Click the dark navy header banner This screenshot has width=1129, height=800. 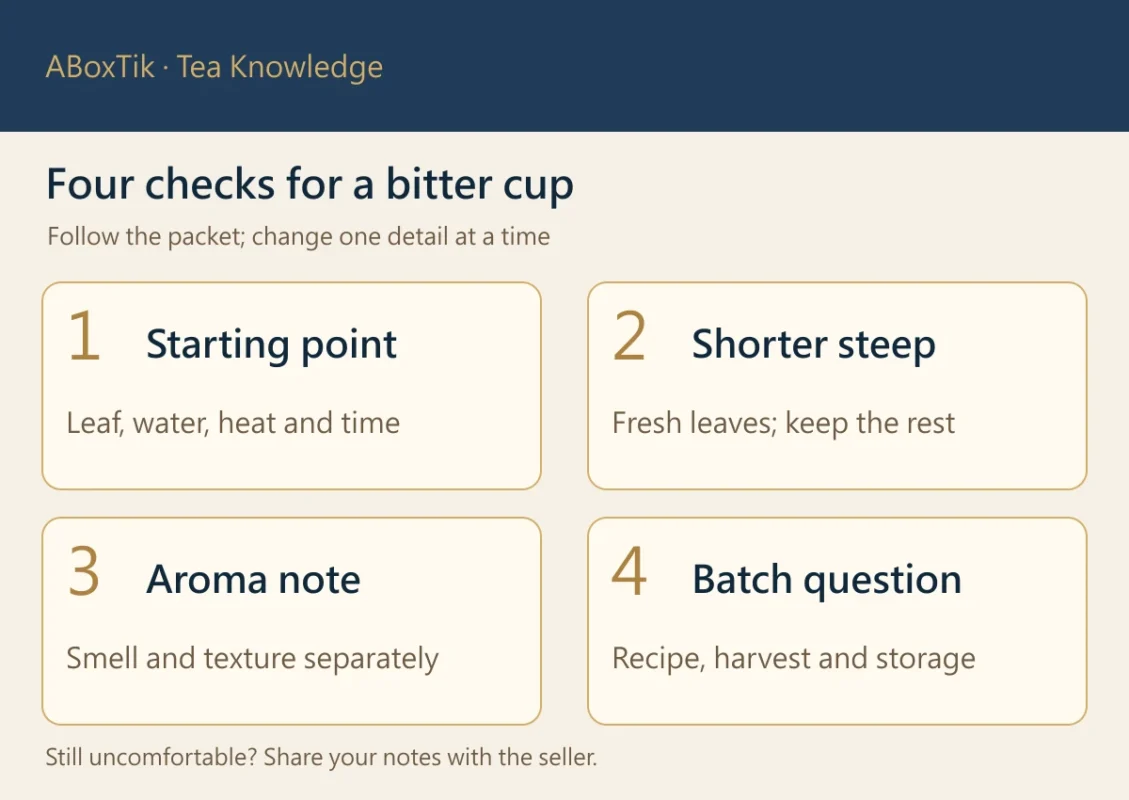click(x=564, y=66)
